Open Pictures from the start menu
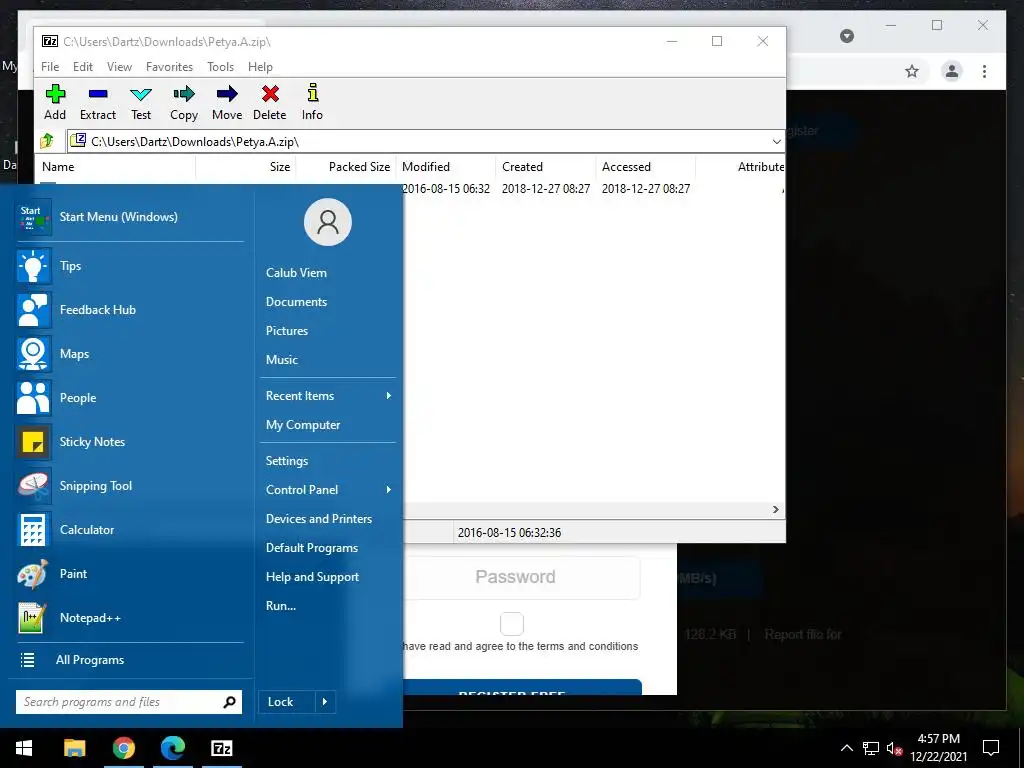 [x=287, y=330]
